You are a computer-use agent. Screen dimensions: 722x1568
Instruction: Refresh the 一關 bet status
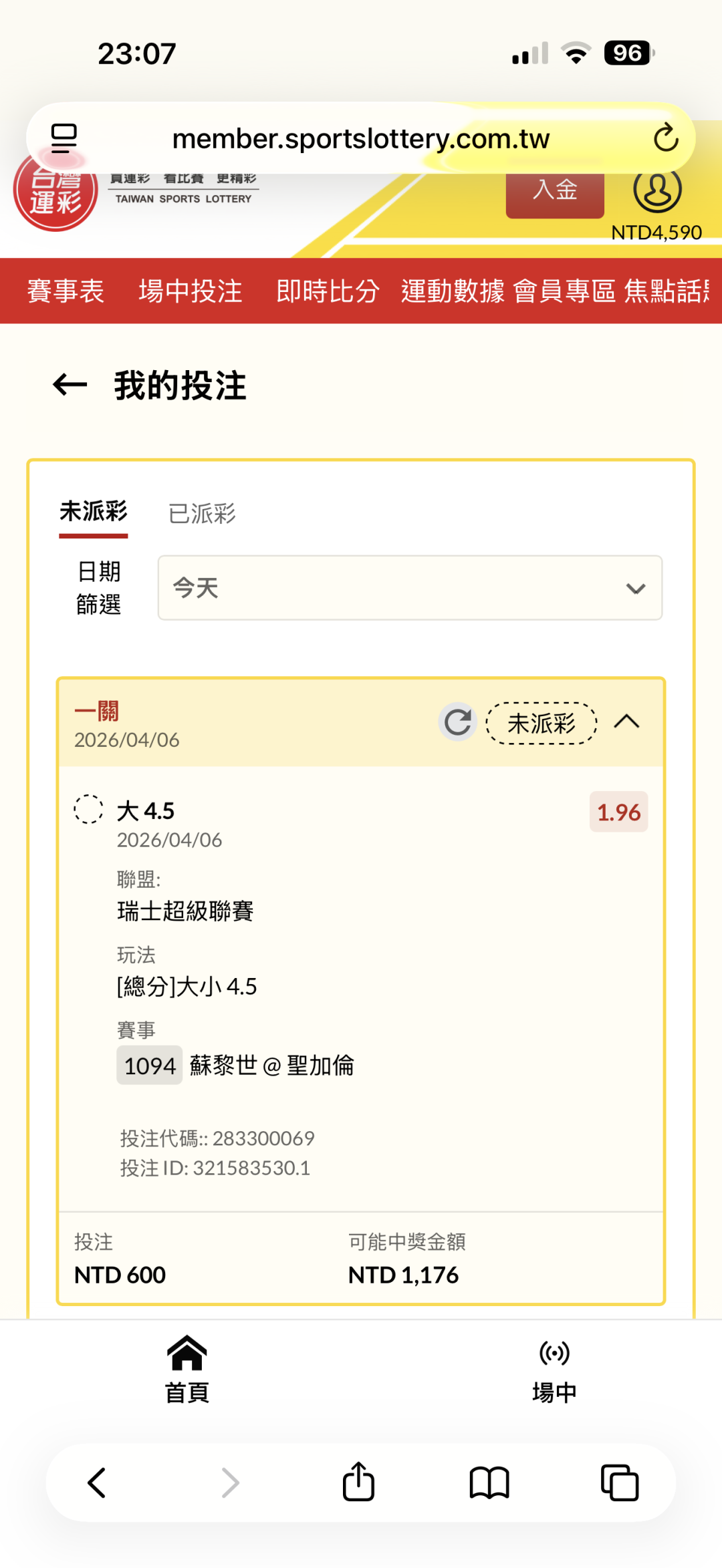coord(458,722)
